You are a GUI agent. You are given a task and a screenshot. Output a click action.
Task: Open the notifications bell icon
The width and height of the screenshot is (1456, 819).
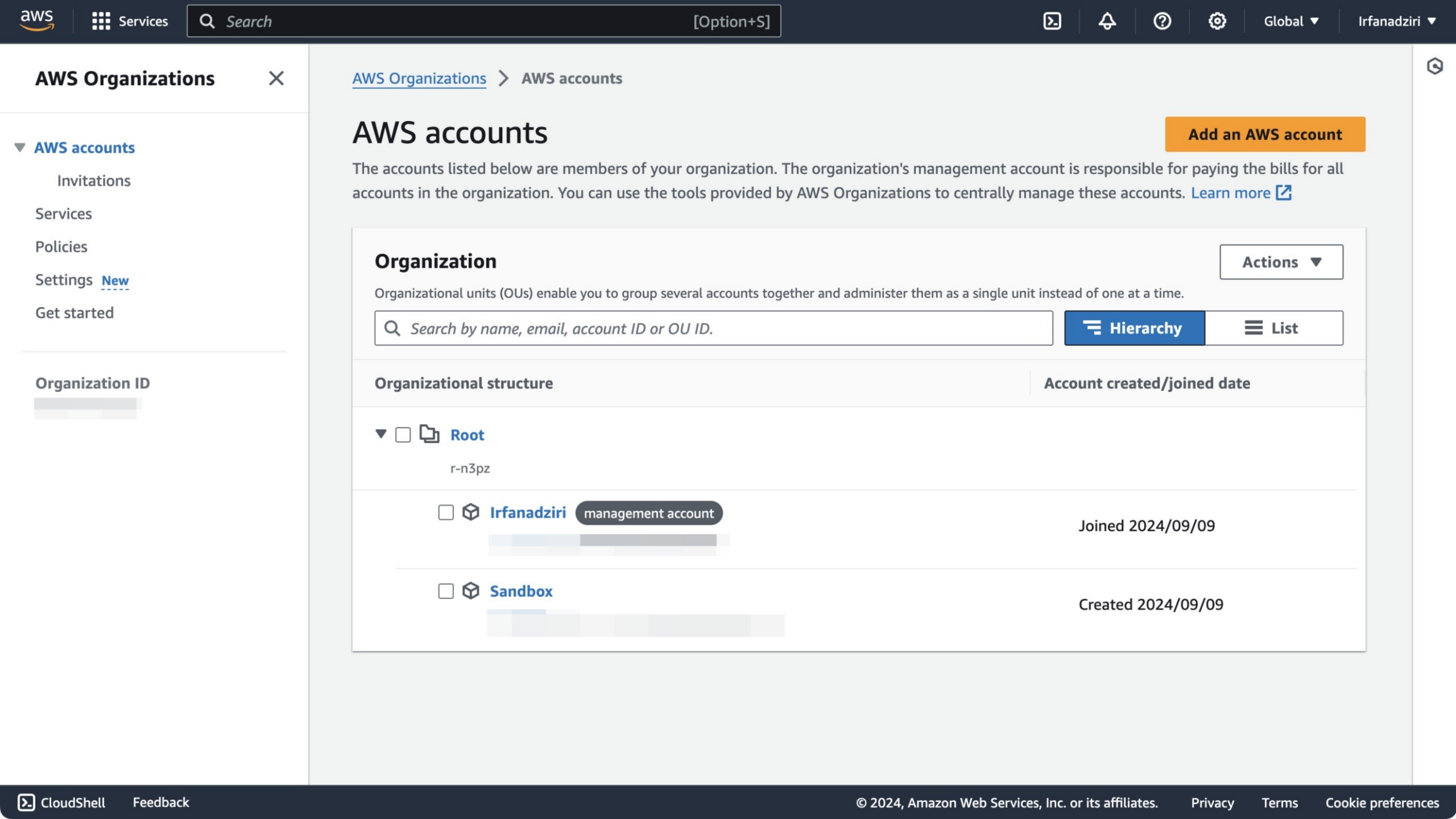tap(1107, 21)
